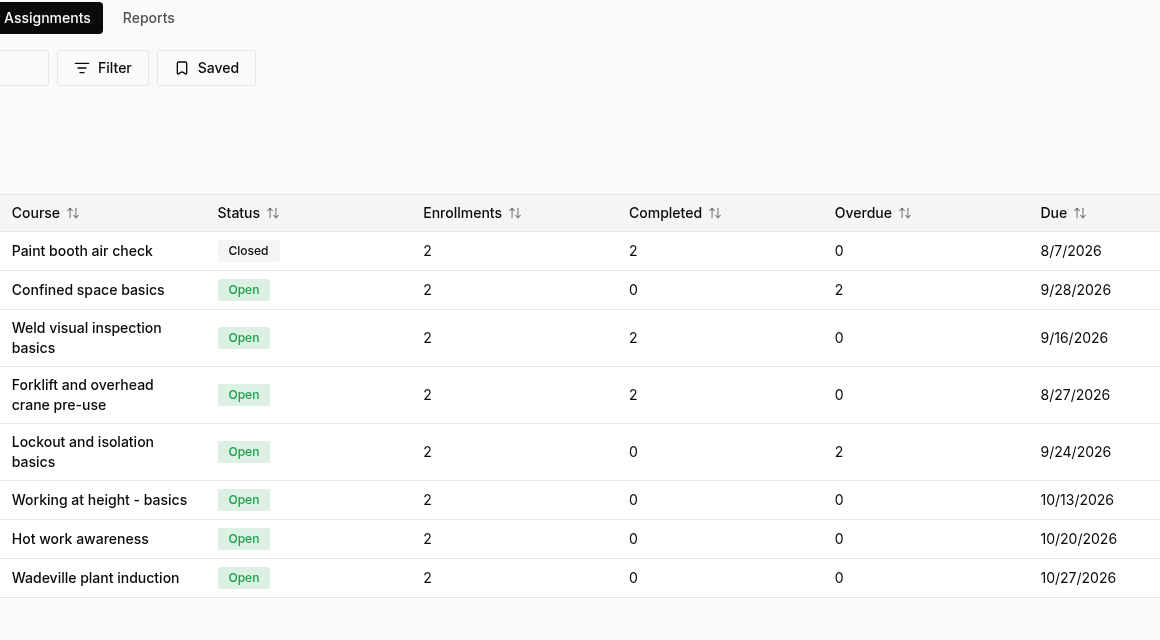This screenshot has height=640, width=1160.
Task: Sort by Course column icon
Action: [72, 213]
